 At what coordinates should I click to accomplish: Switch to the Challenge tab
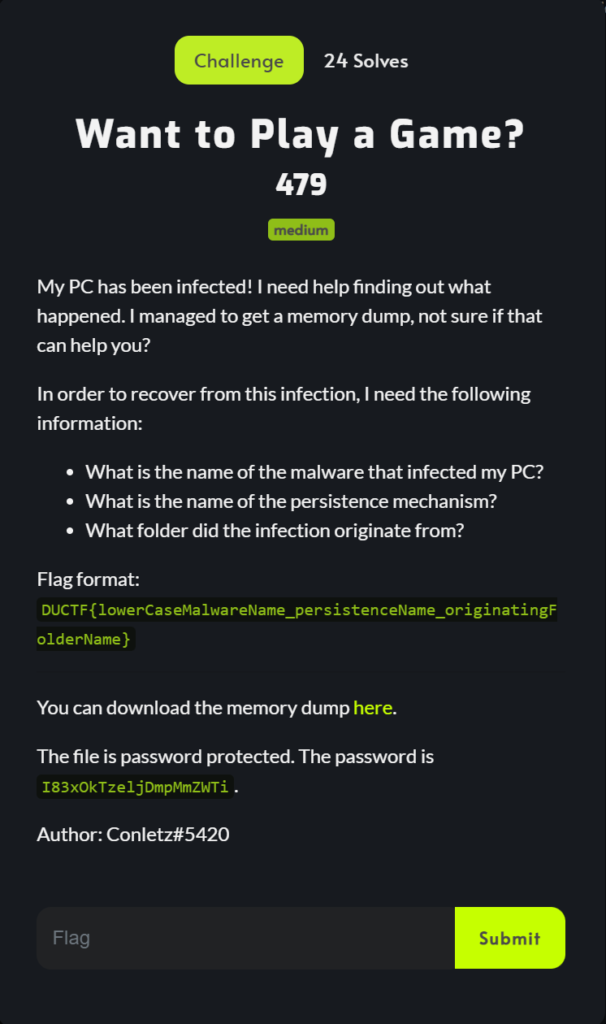(x=239, y=61)
